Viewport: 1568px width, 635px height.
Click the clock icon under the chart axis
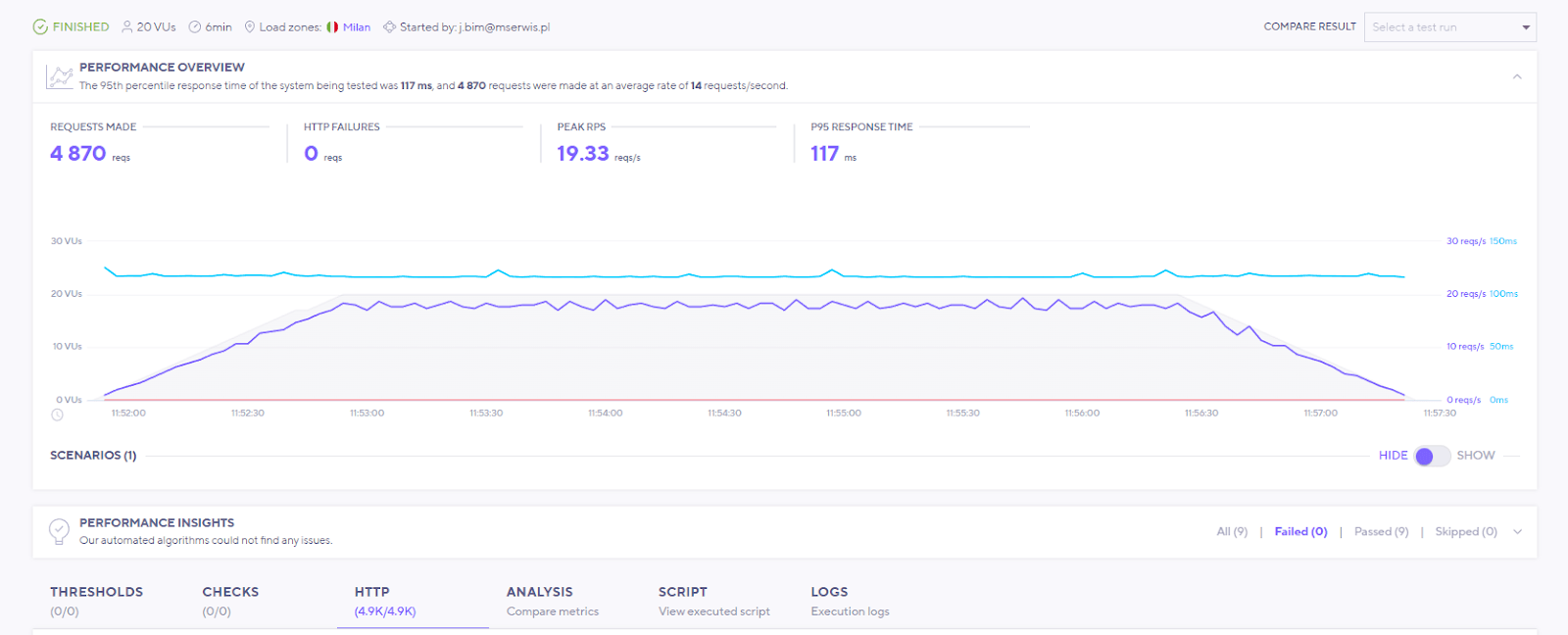tap(57, 415)
